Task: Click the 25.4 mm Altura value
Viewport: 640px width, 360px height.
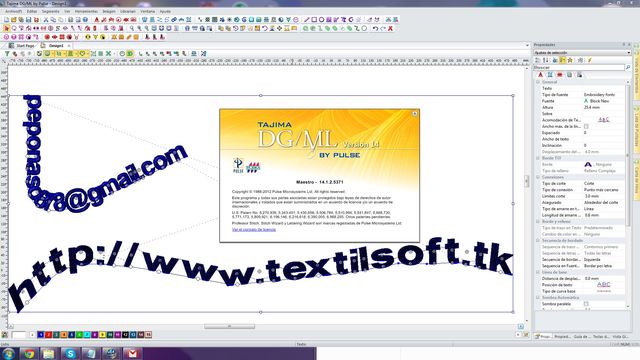Action: point(592,107)
